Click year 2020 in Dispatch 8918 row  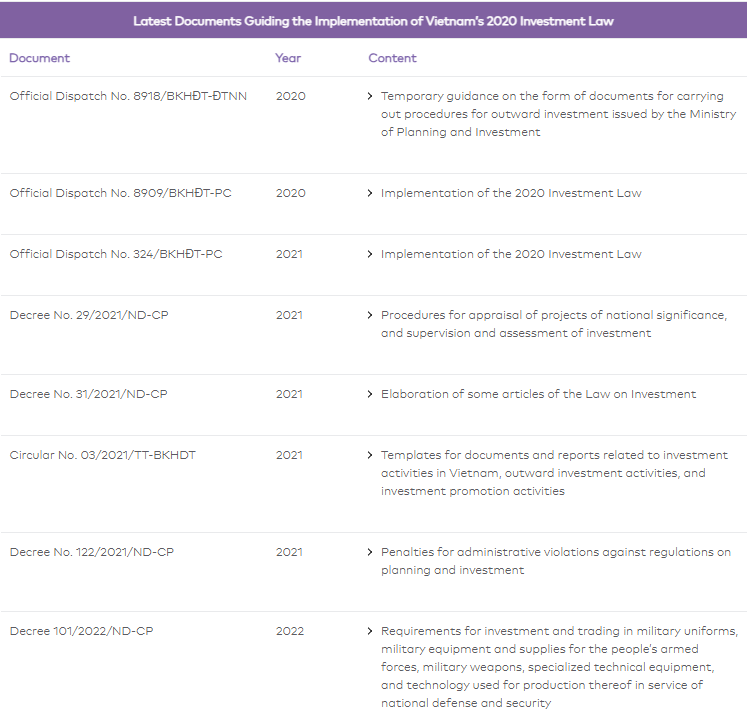(x=291, y=96)
